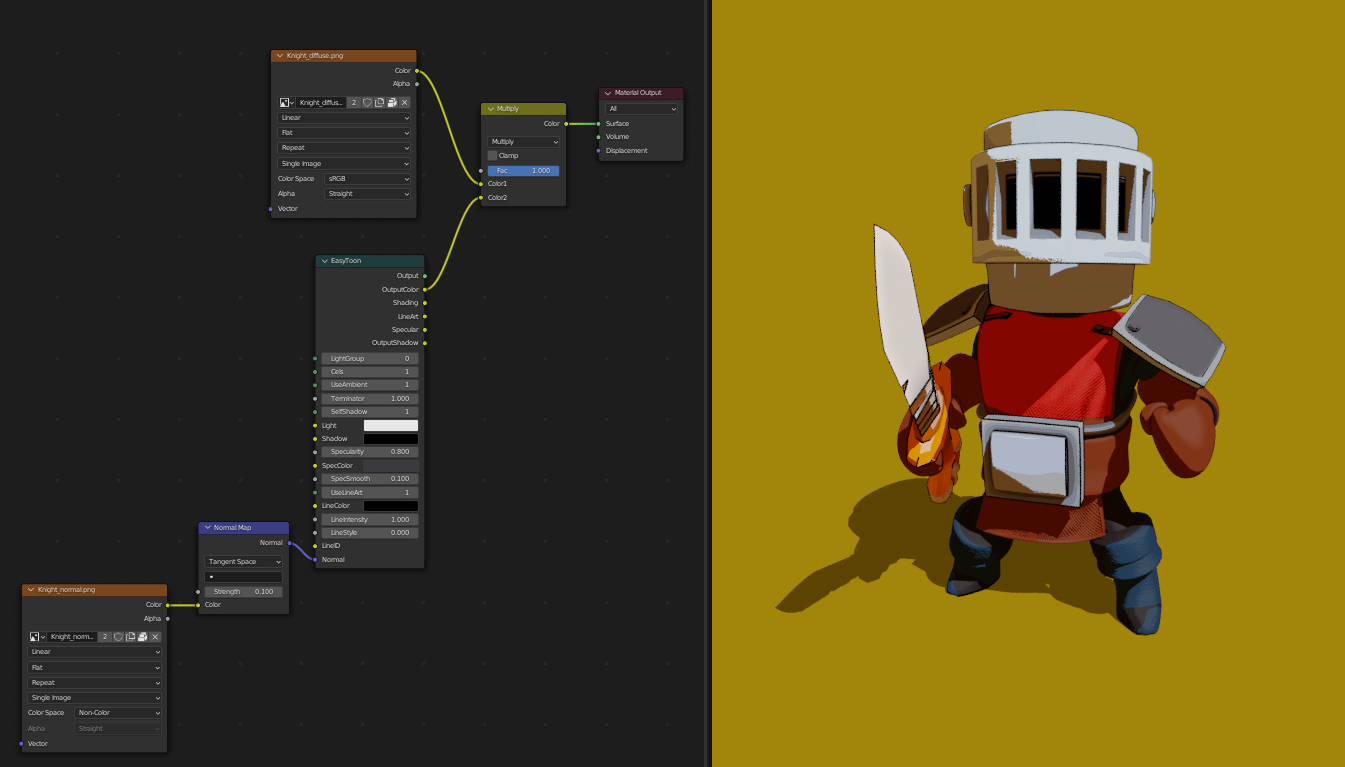Open the image browse icon in Knight_normal.png node
Image resolution: width=1345 pixels, height=767 pixels.
click(x=38, y=636)
